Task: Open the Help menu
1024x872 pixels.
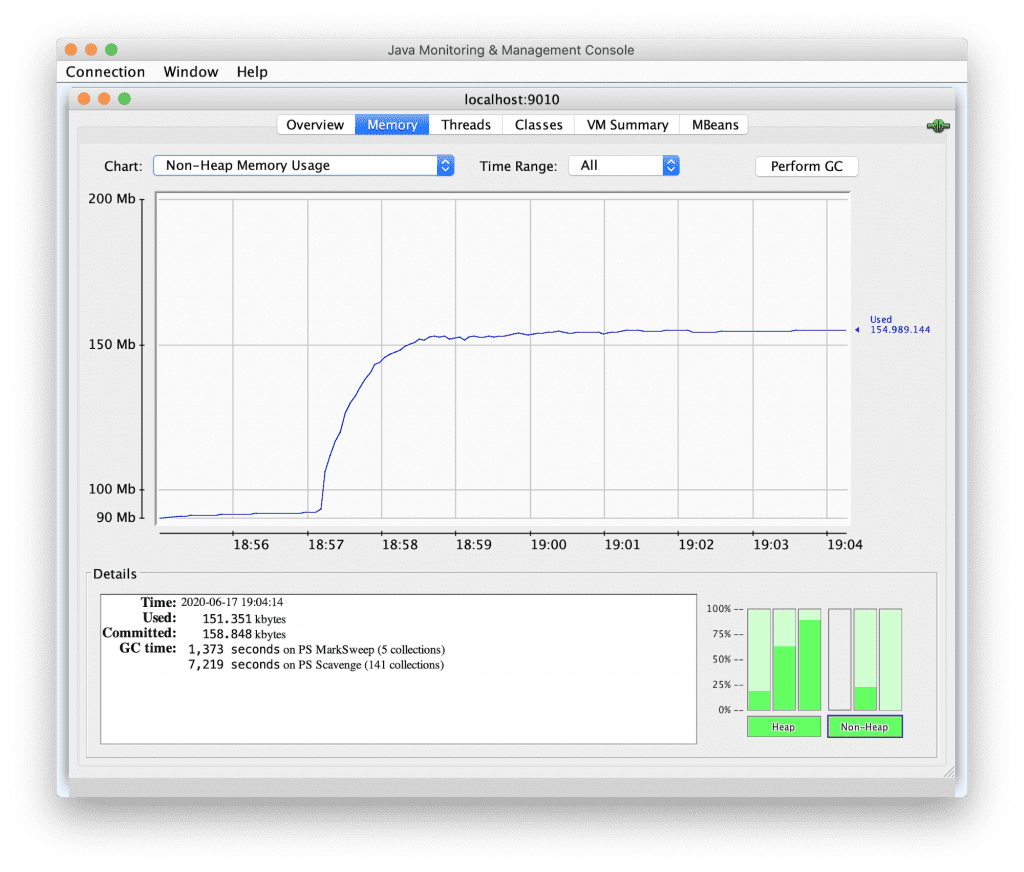Action: pos(252,72)
